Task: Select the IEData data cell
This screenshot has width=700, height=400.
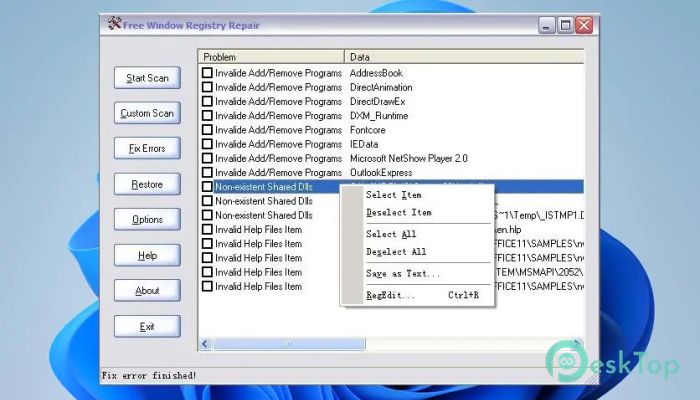Action: tap(364, 144)
